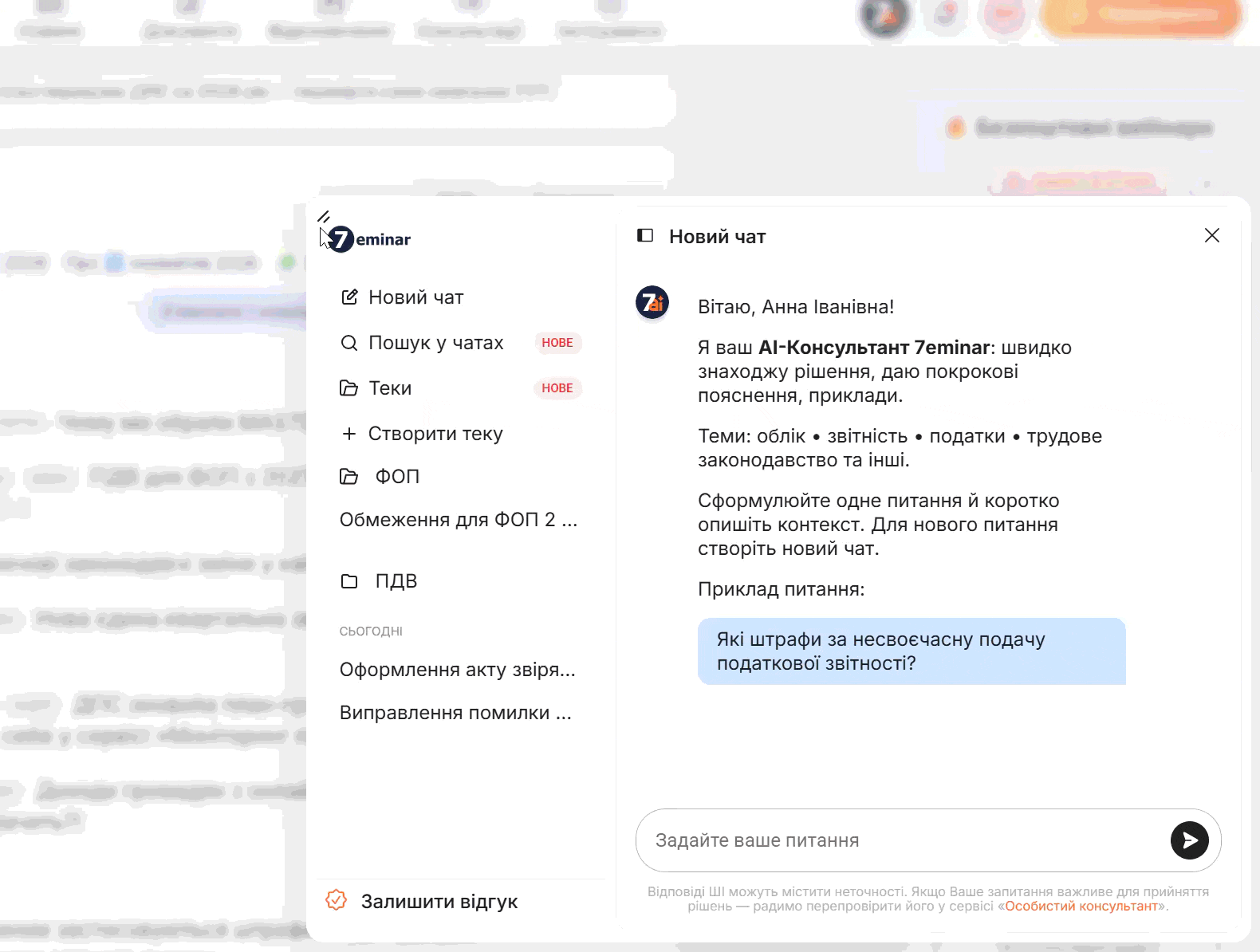The width and height of the screenshot is (1260, 952).
Task: Click the Задайте ваше питання input field
Action: pos(901,840)
